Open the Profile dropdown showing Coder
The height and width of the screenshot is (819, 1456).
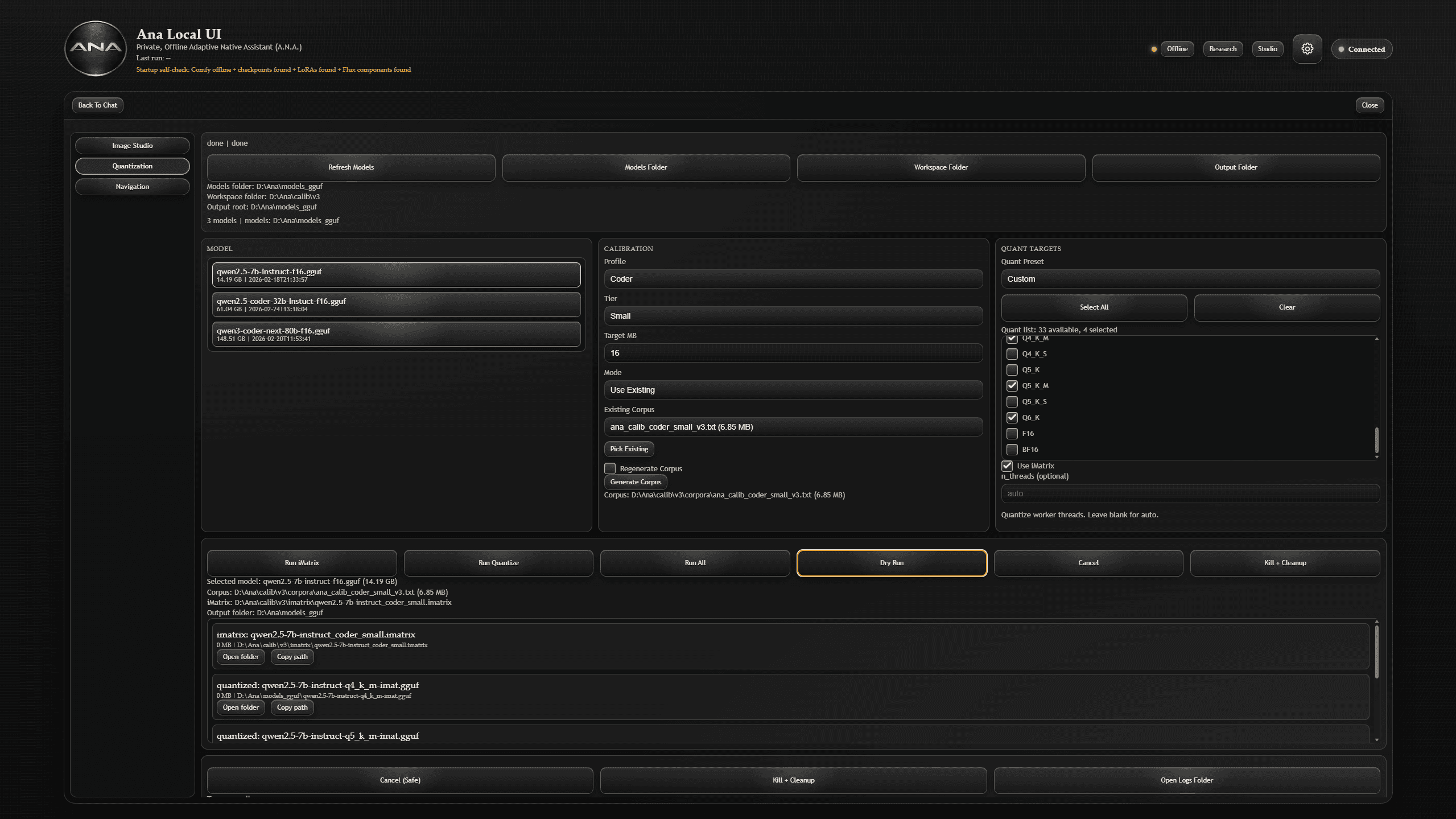point(793,279)
